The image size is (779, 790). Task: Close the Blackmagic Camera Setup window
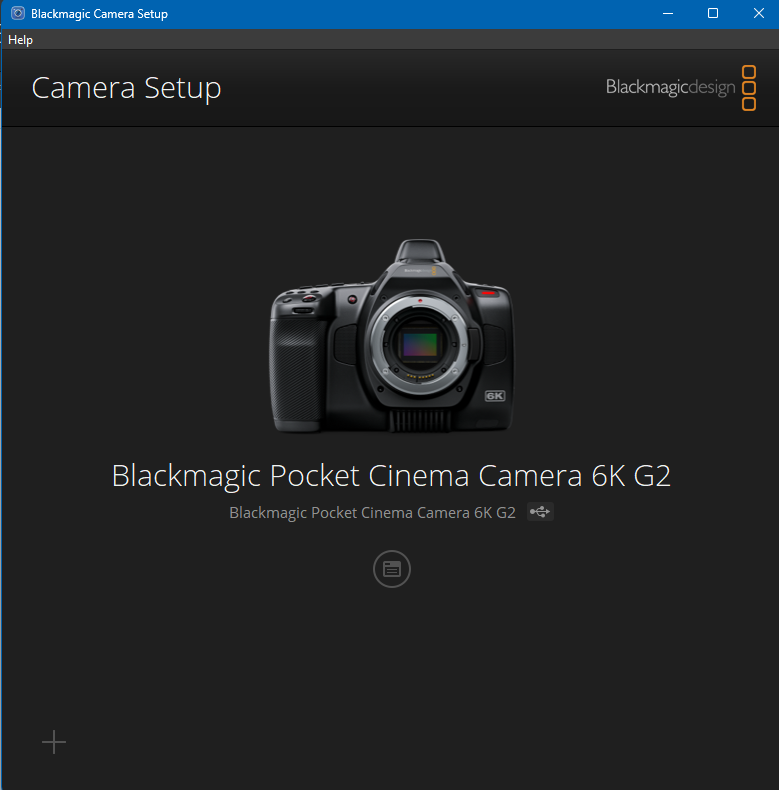coord(758,14)
